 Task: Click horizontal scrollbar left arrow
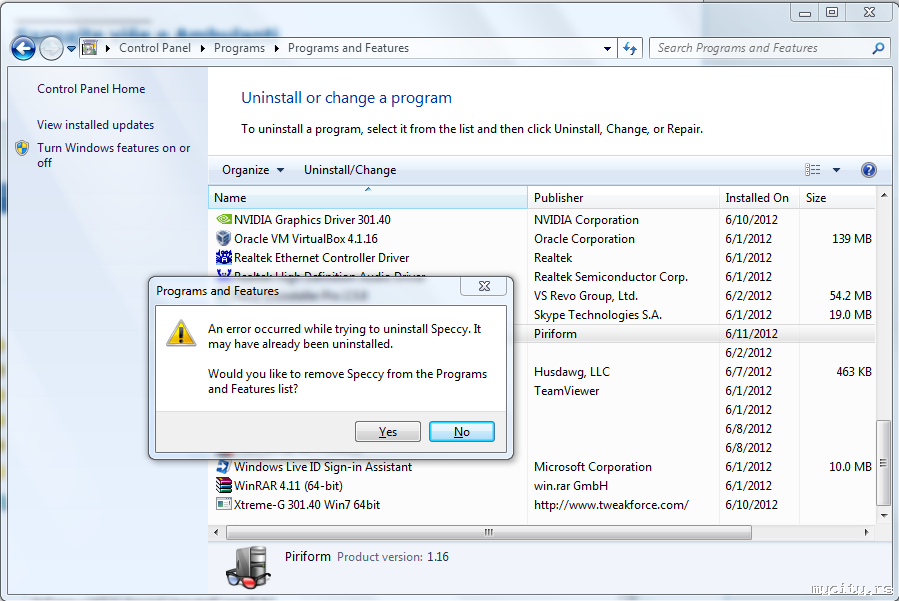pos(216,533)
